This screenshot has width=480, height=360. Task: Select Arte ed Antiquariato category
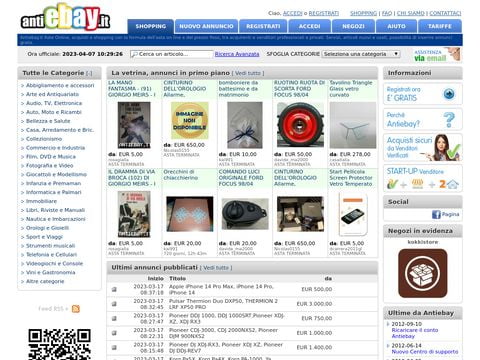(52, 94)
